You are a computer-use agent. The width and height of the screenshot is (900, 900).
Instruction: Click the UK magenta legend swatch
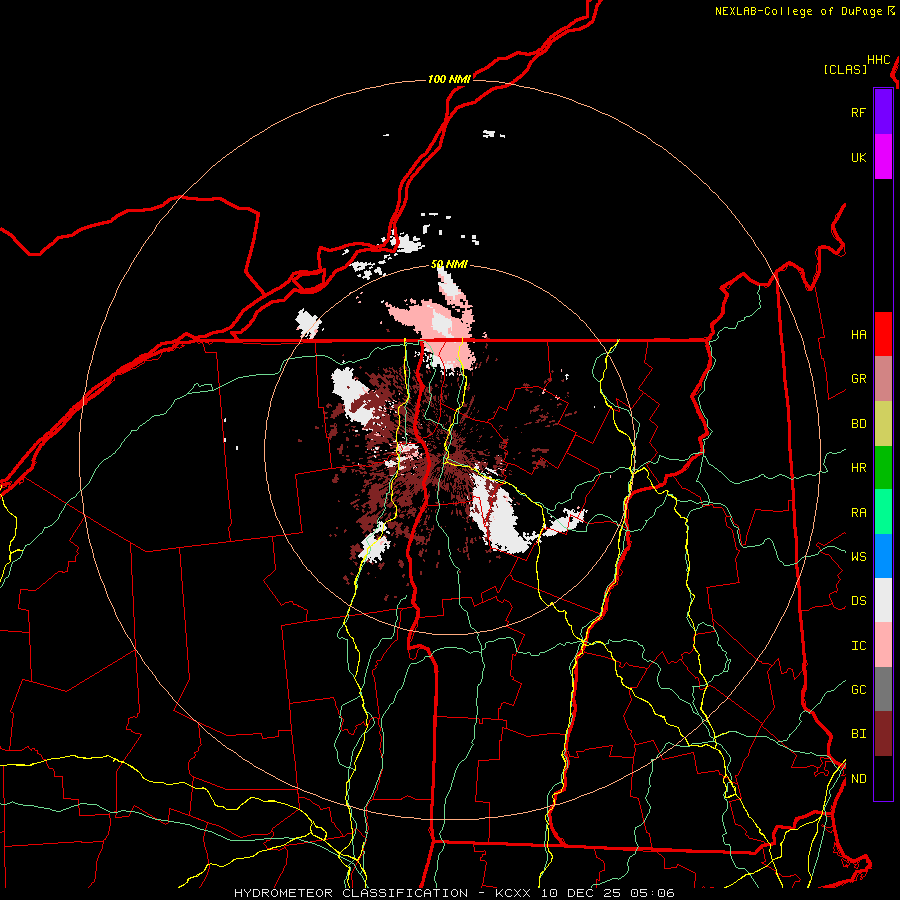coord(883,157)
